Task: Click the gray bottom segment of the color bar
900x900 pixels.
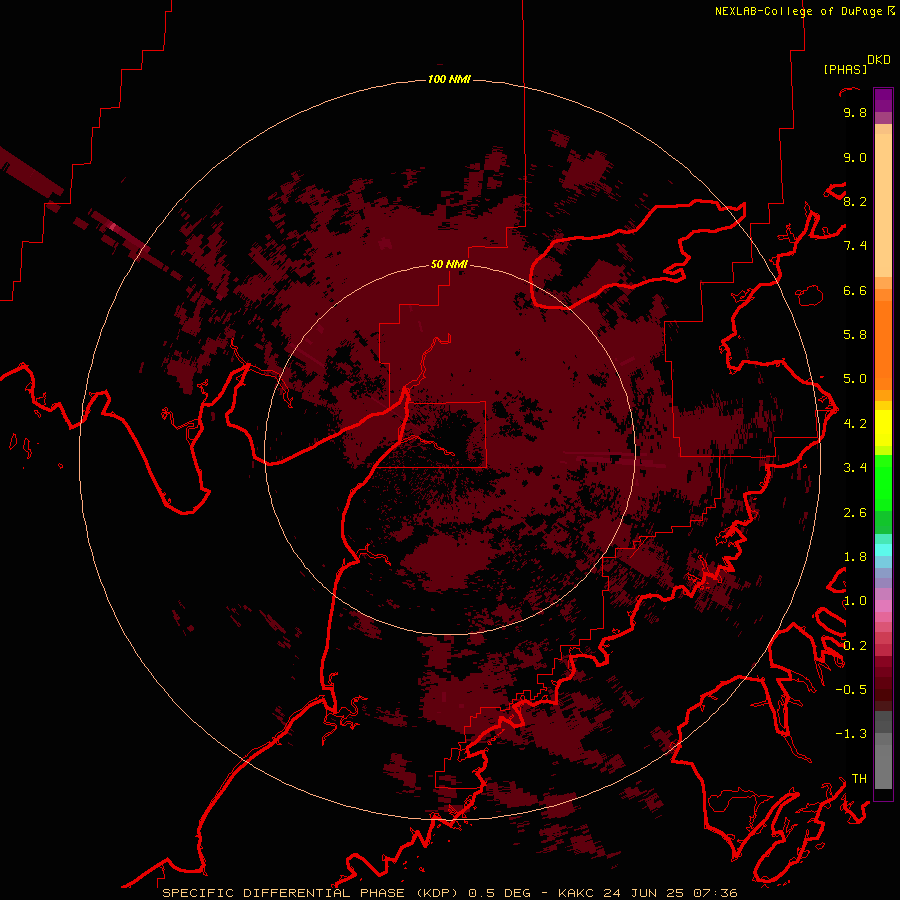Action: 883,761
